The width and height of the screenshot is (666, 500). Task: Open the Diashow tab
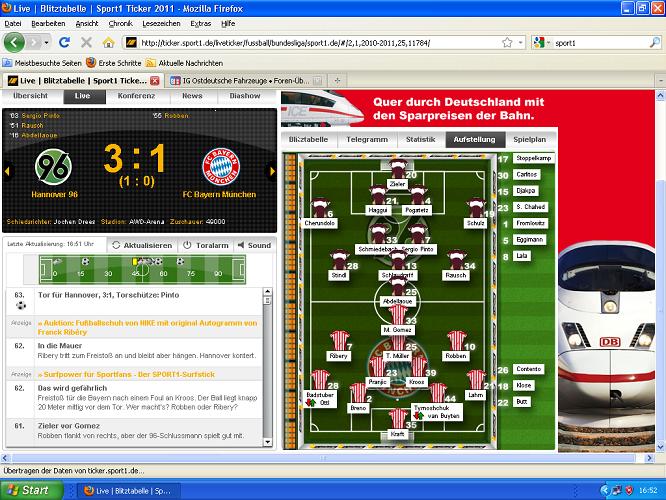click(245, 96)
